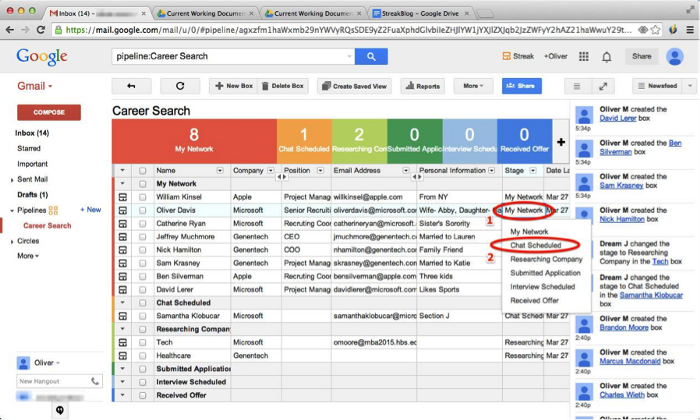Viewport: 700px width, 420px height.
Task: Open the account profile avatar
Action: tap(675, 57)
